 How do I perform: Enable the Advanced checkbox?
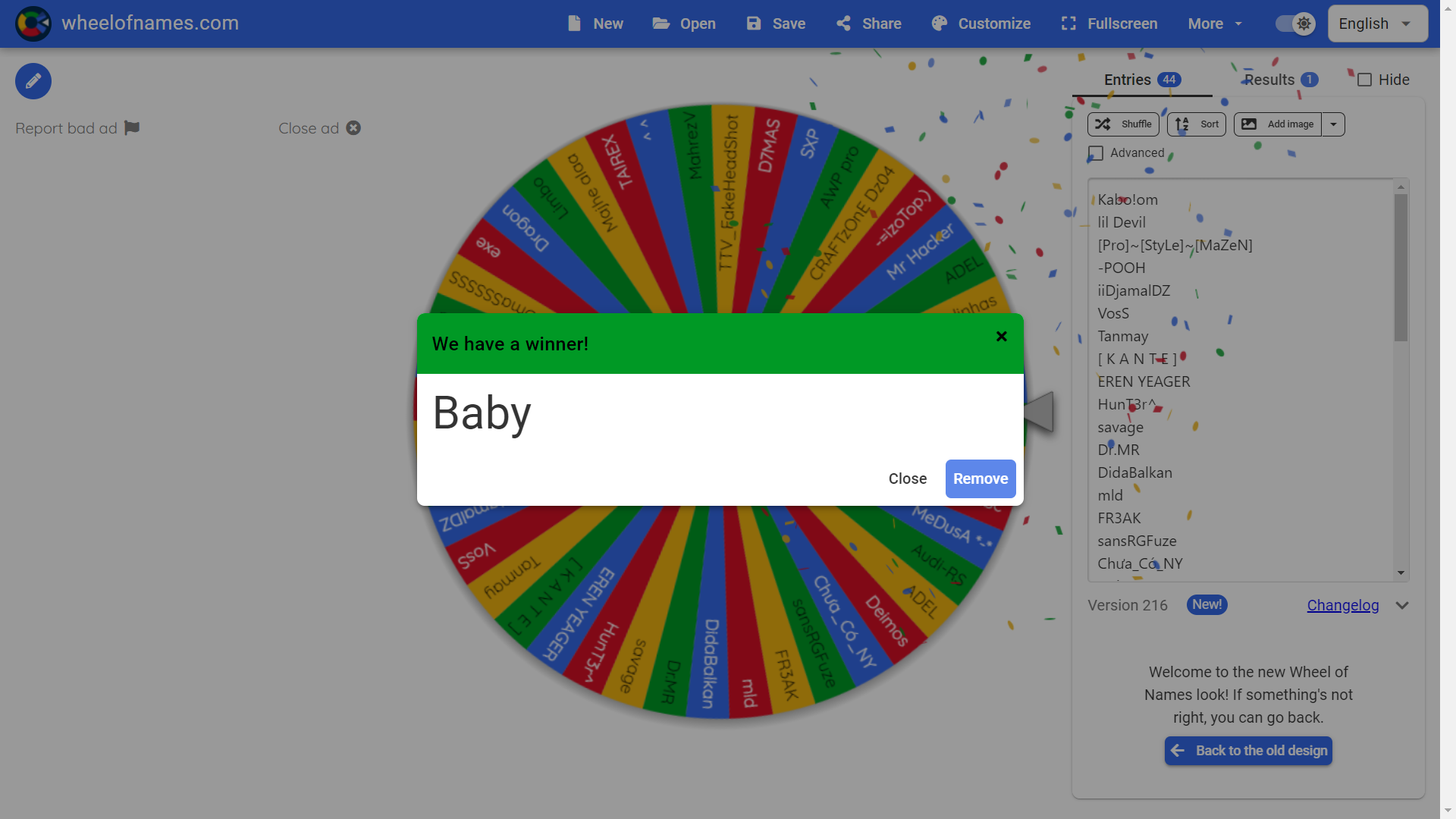(x=1096, y=153)
